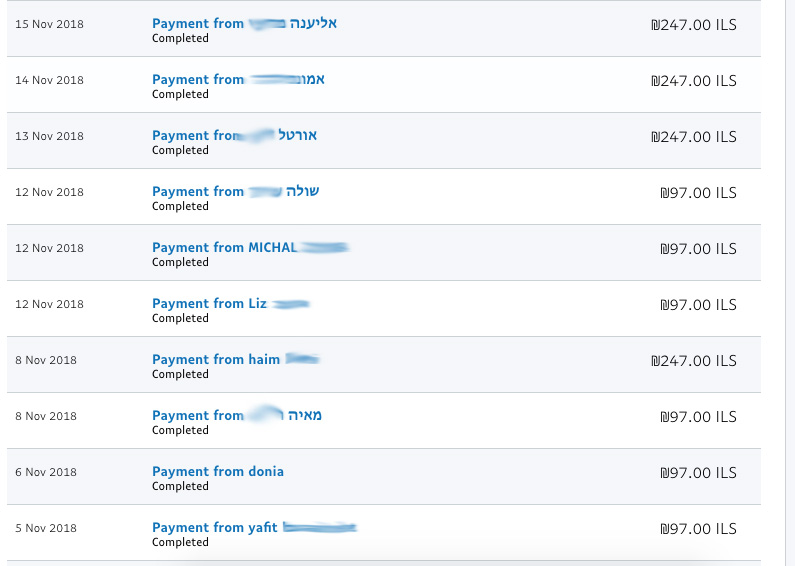
Task: Click the ₪97.00 amount for donia payment
Action: [x=698, y=473]
